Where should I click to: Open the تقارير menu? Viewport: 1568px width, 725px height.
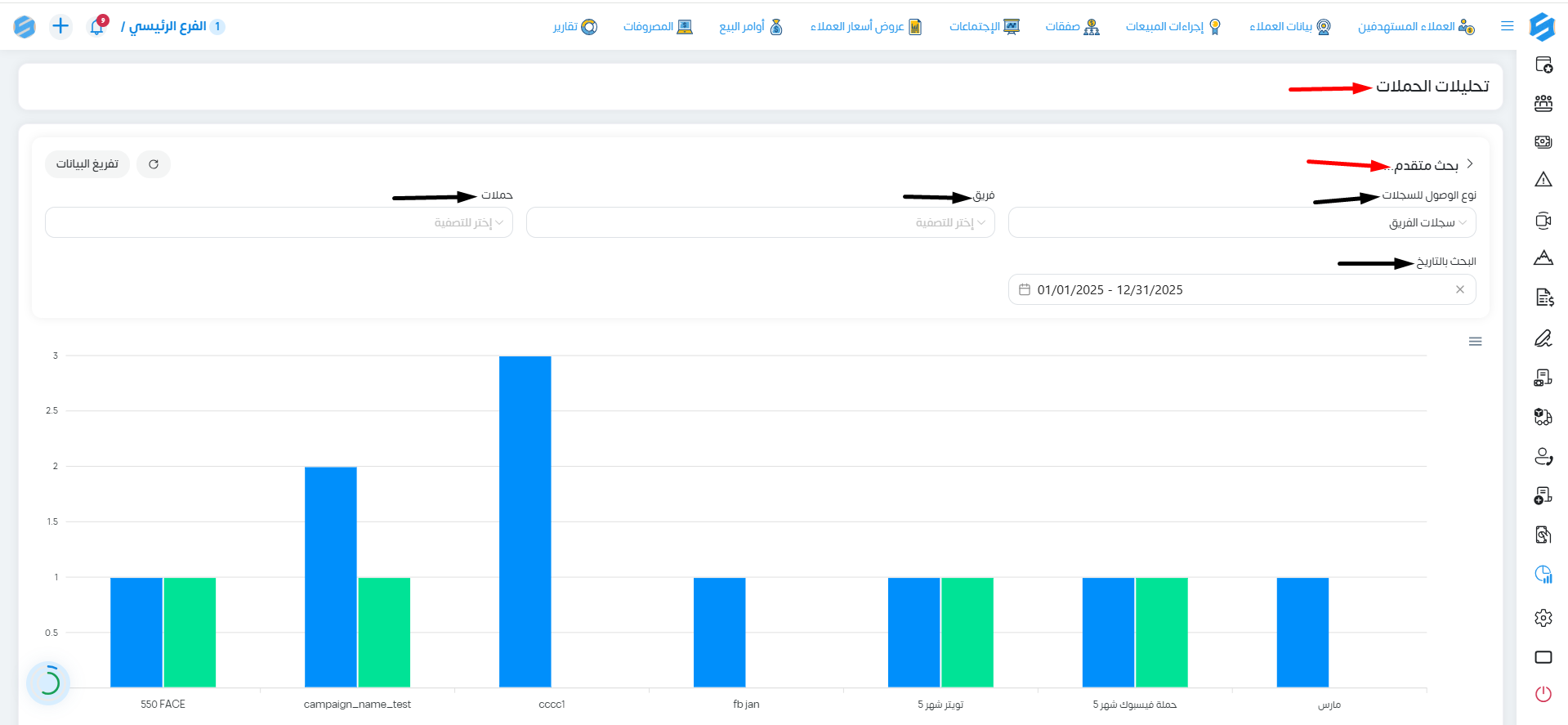pyautogui.click(x=575, y=26)
